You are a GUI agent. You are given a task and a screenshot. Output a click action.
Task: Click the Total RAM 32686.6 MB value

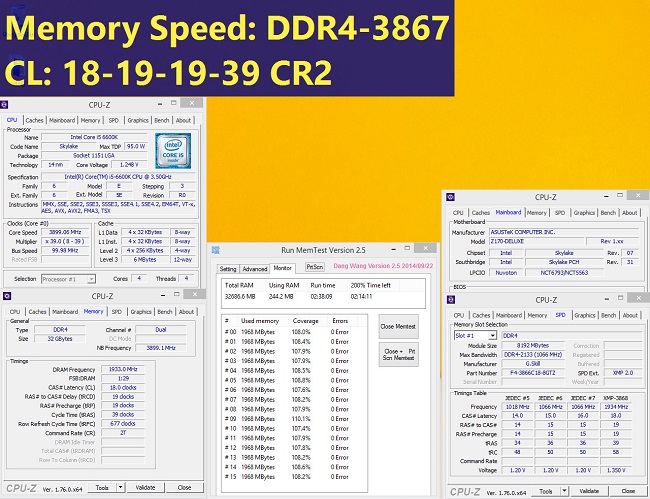tap(240, 297)
